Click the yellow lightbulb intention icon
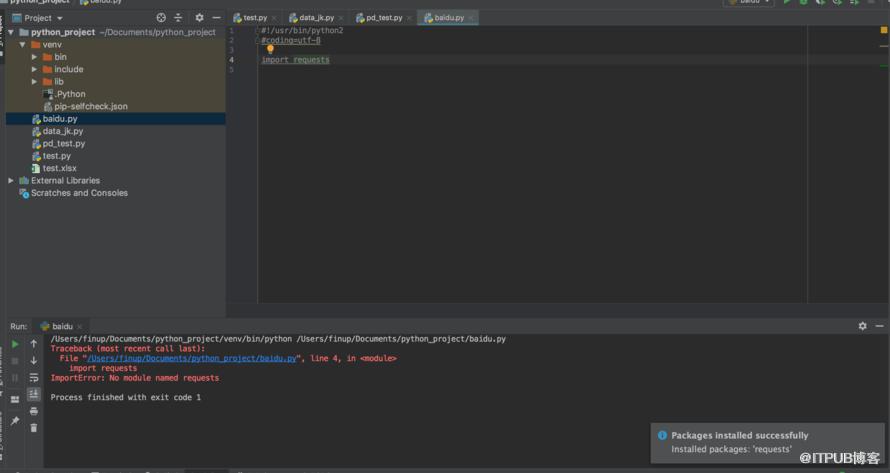This screenshot has height=473, width=890. click(x=270, y=49)
